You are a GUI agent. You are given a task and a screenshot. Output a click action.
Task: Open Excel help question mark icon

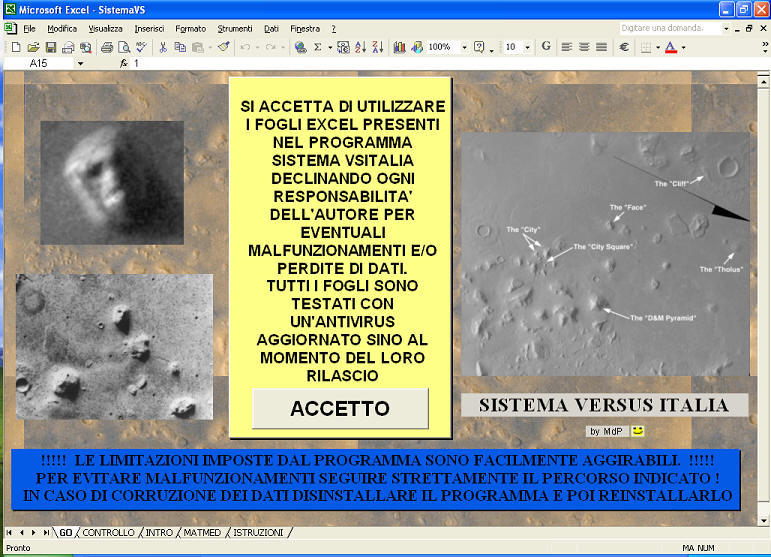(x=479, y=47)
